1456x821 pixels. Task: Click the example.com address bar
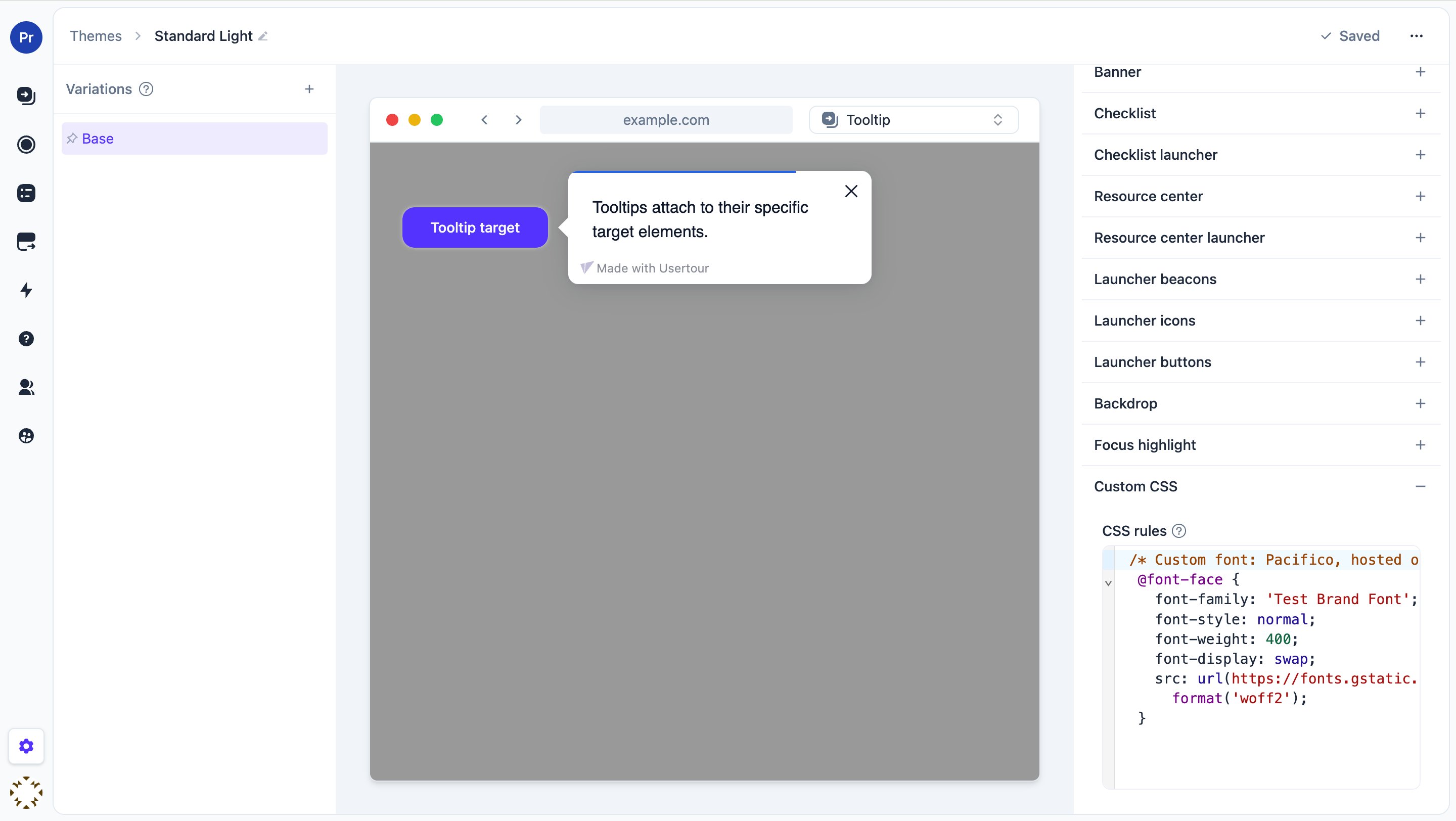[x=666, y=120]
